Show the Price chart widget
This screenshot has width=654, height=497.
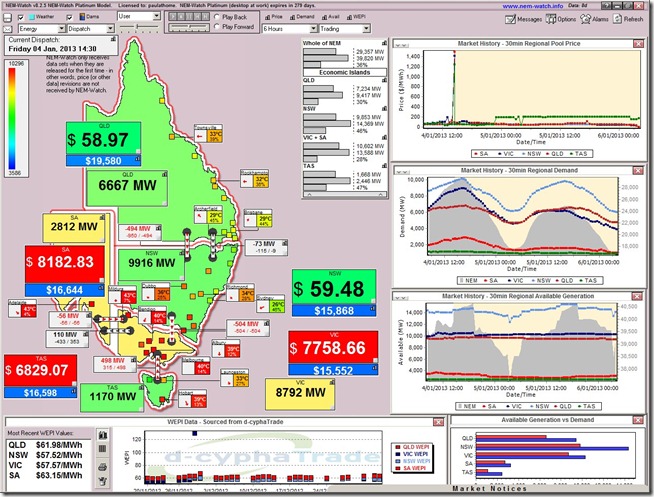(x=274, y=17)
